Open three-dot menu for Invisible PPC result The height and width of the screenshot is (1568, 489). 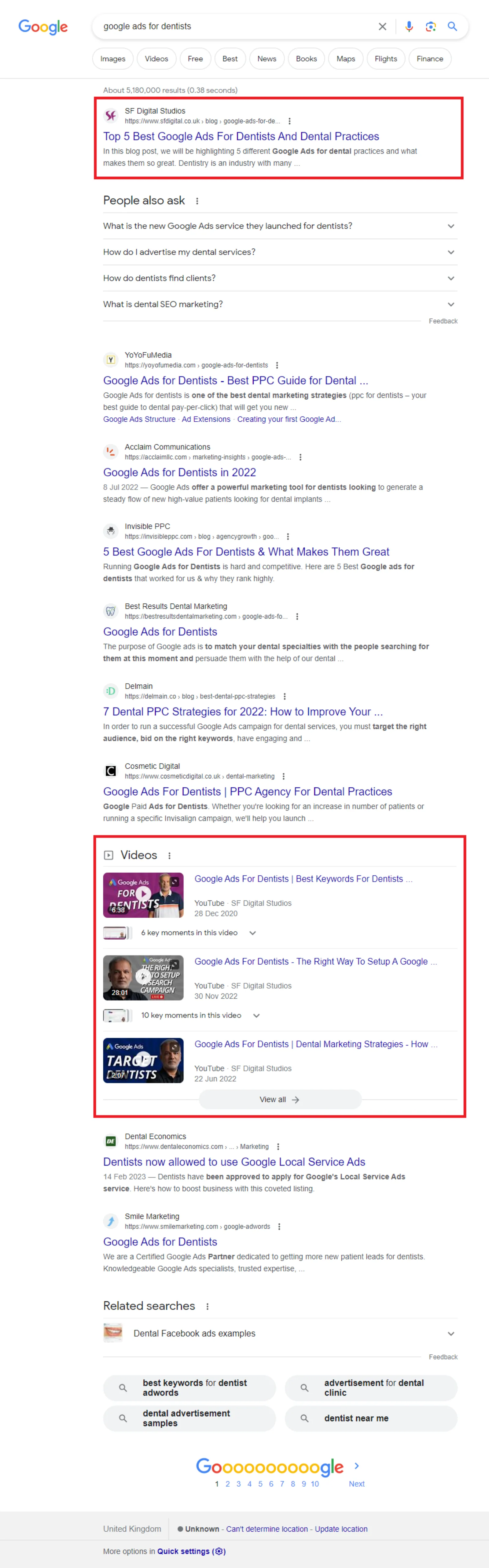click(x=288, y=536)
